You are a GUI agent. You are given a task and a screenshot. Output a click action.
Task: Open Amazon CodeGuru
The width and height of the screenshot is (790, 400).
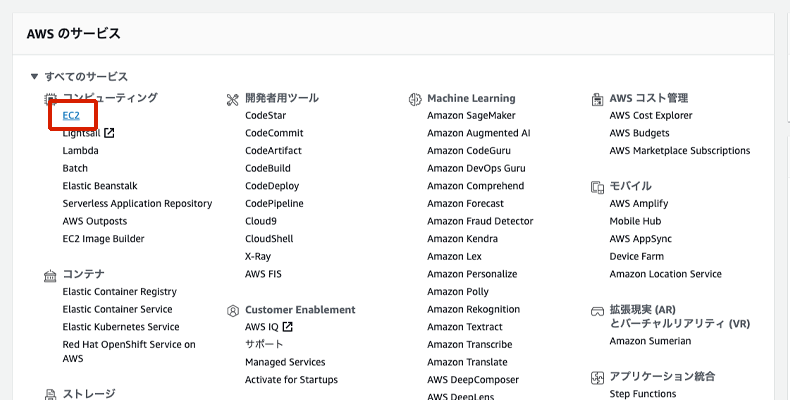[469, 151]
